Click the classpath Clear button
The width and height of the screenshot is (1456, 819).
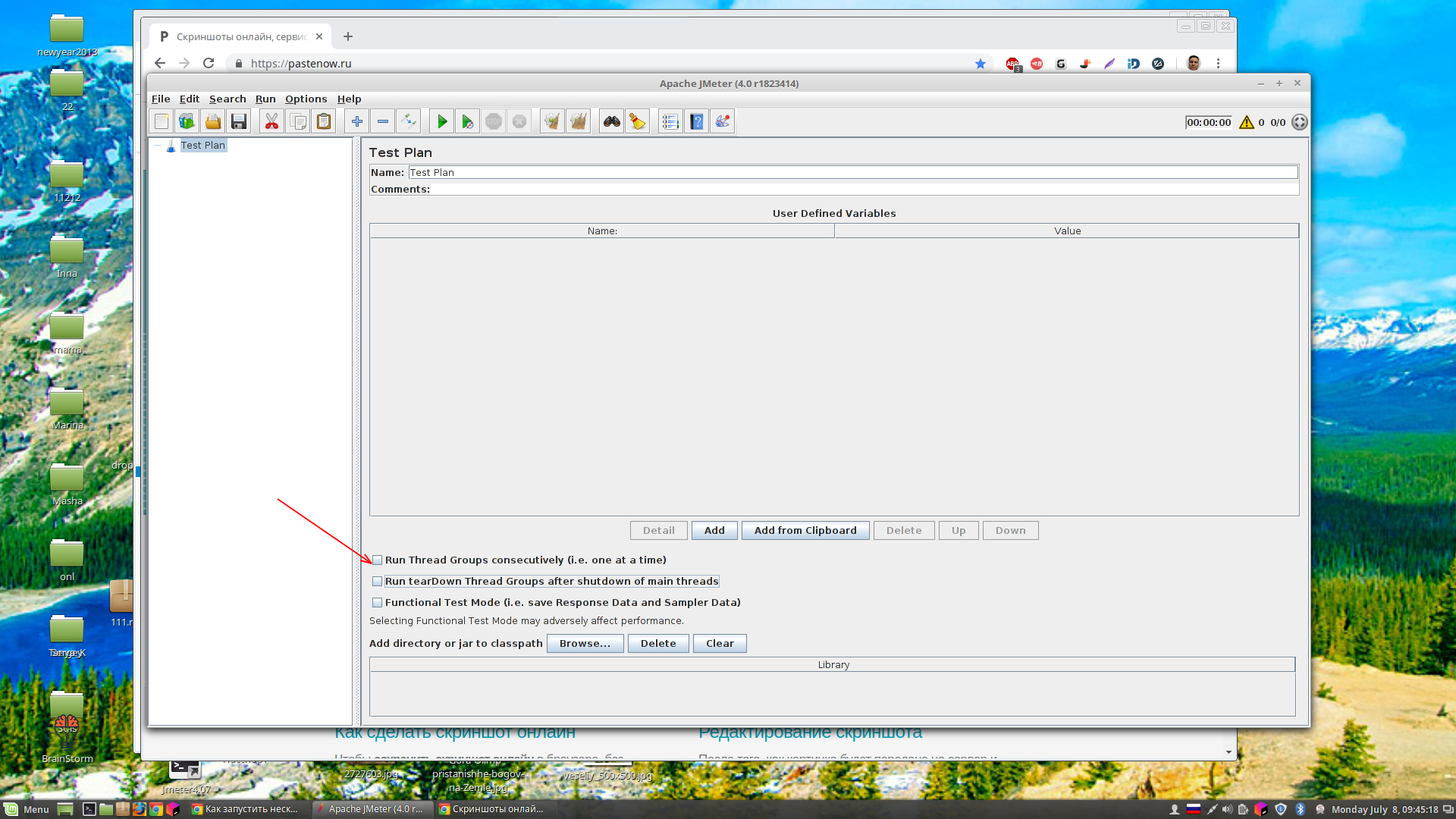[x=720, y=644]
